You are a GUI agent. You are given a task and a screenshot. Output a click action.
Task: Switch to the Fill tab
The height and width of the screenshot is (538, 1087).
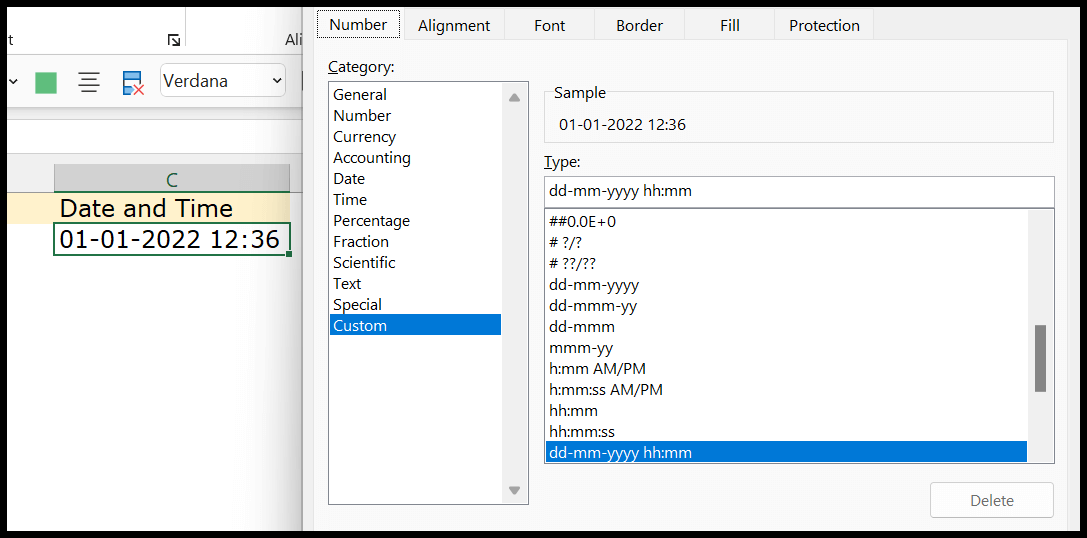[730, 26]
